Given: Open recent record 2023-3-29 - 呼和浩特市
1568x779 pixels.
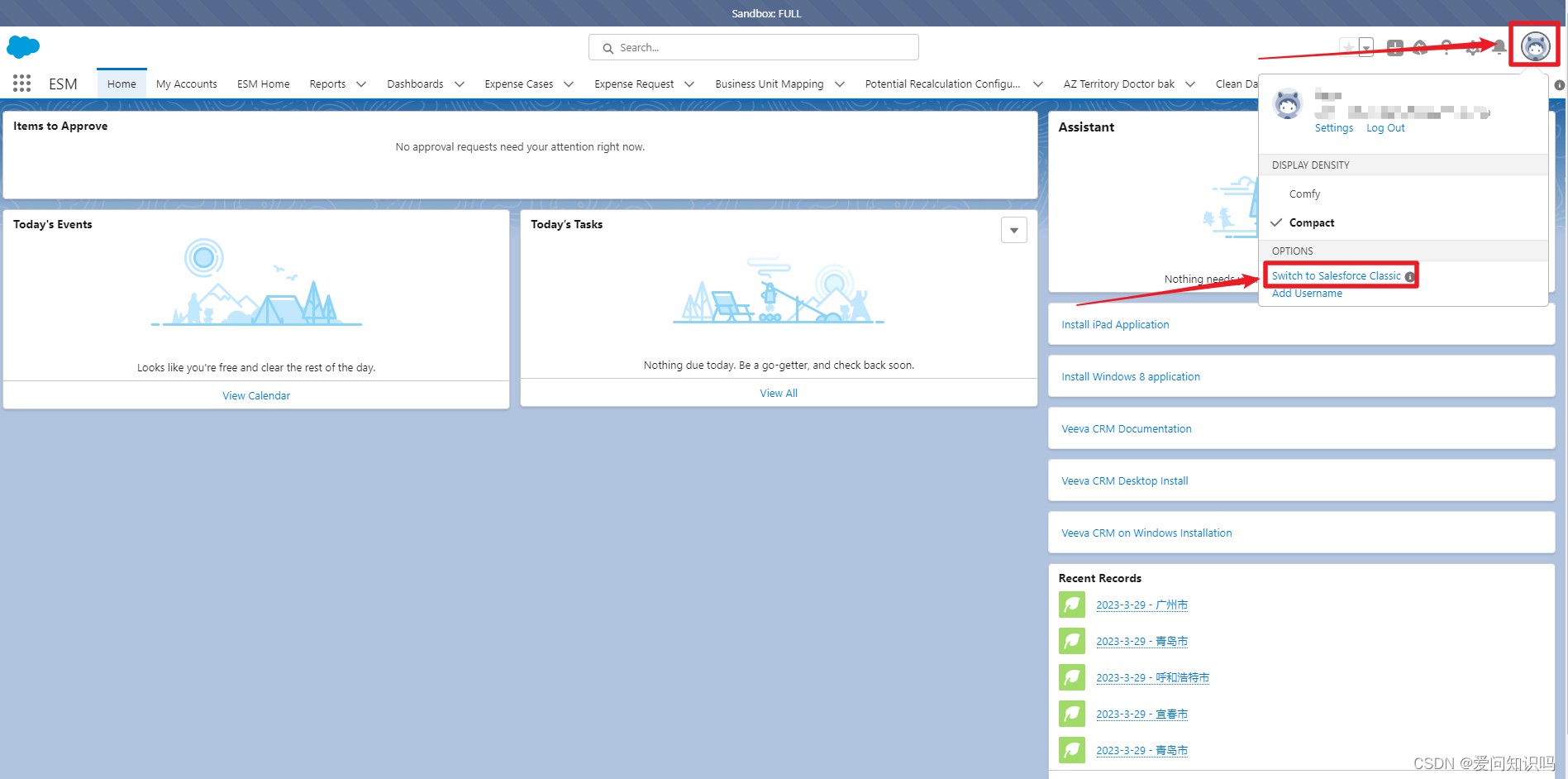Looking at the screenshot, I should [1152, 678].
